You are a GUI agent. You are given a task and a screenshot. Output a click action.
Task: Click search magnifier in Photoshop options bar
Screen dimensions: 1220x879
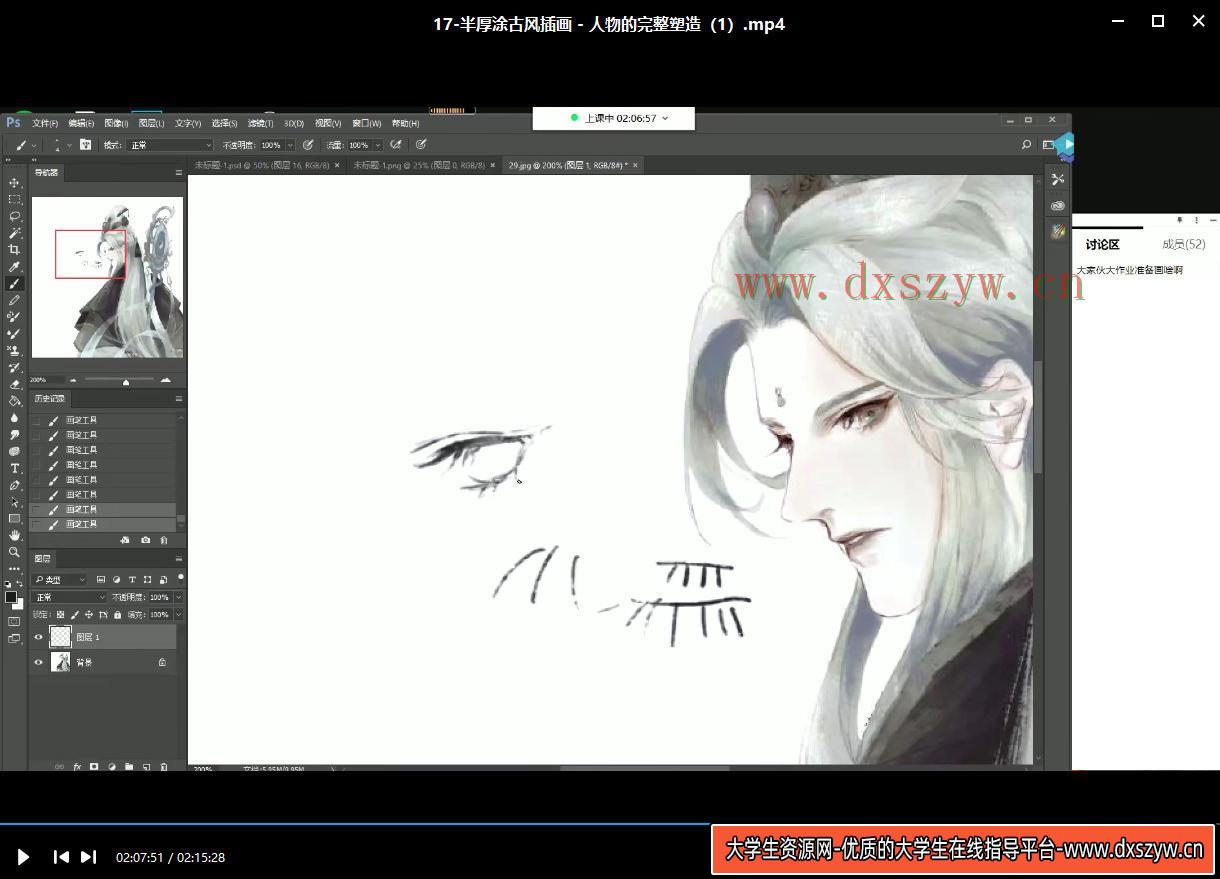coord(1026,145)
